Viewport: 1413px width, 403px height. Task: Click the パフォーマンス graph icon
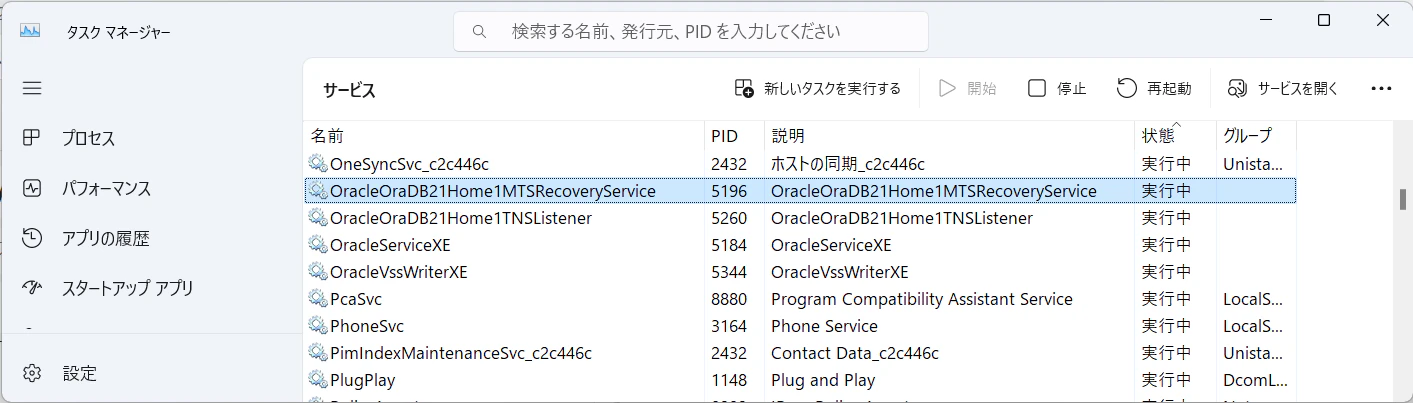pyautogui.click(x=32, y=188)
